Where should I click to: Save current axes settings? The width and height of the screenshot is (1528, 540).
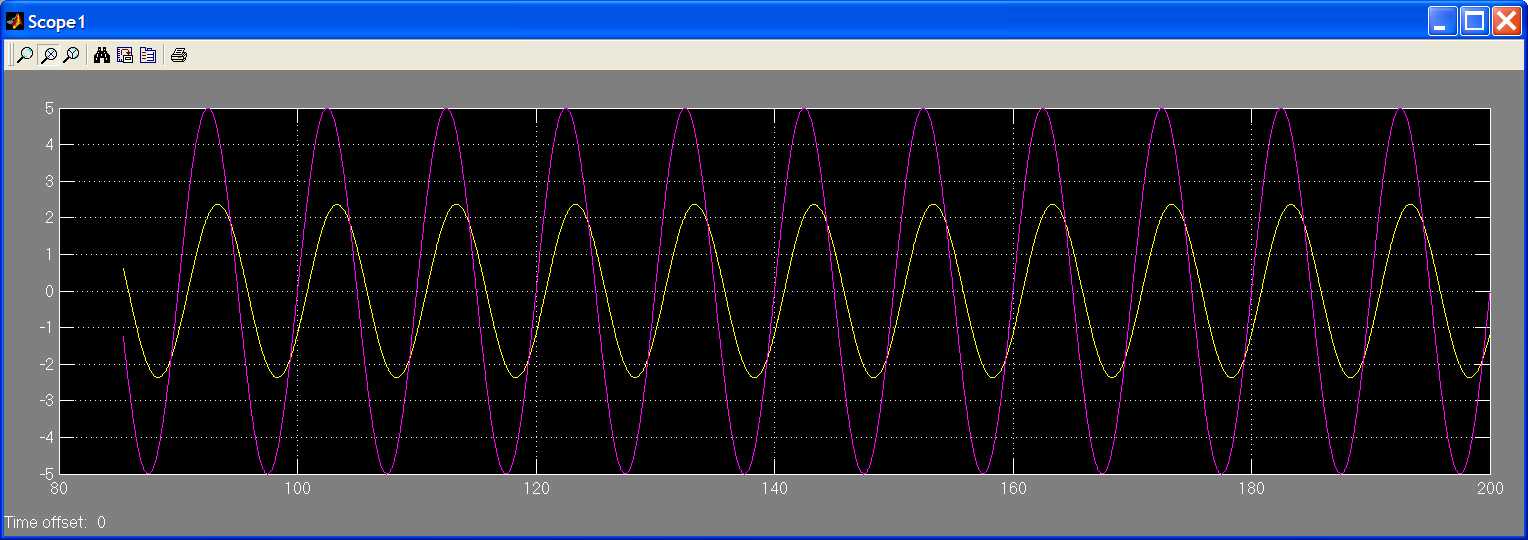tap(125, 55)
